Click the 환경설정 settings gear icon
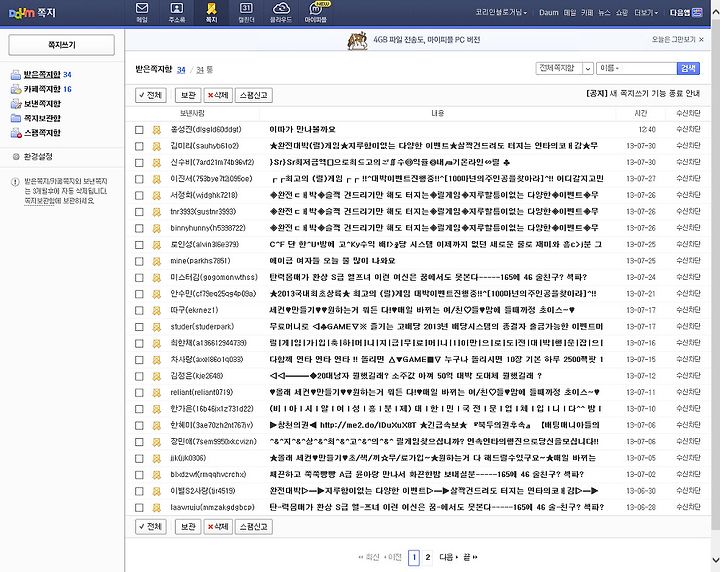Image resolution: width=720 pixels, height=572 pixels. (x=16, y=157)
